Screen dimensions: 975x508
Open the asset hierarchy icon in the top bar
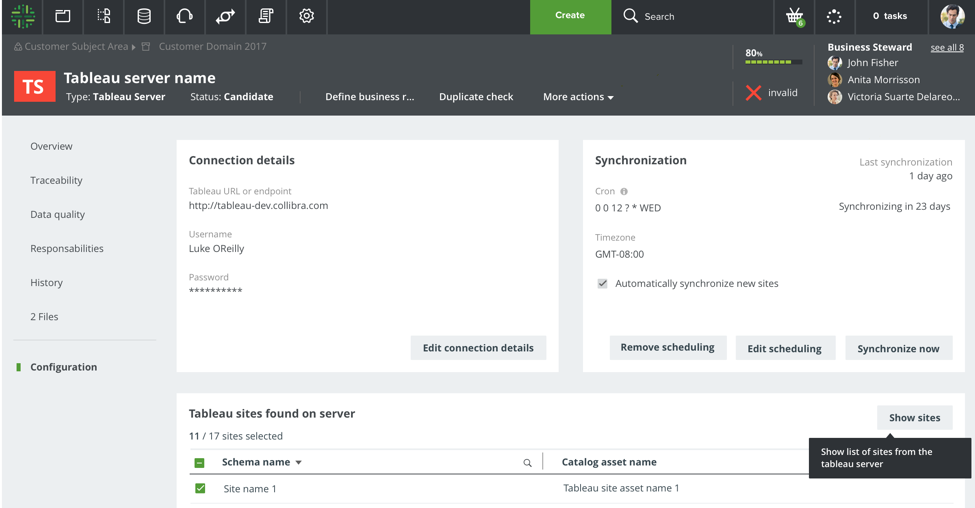click(104, 16)
